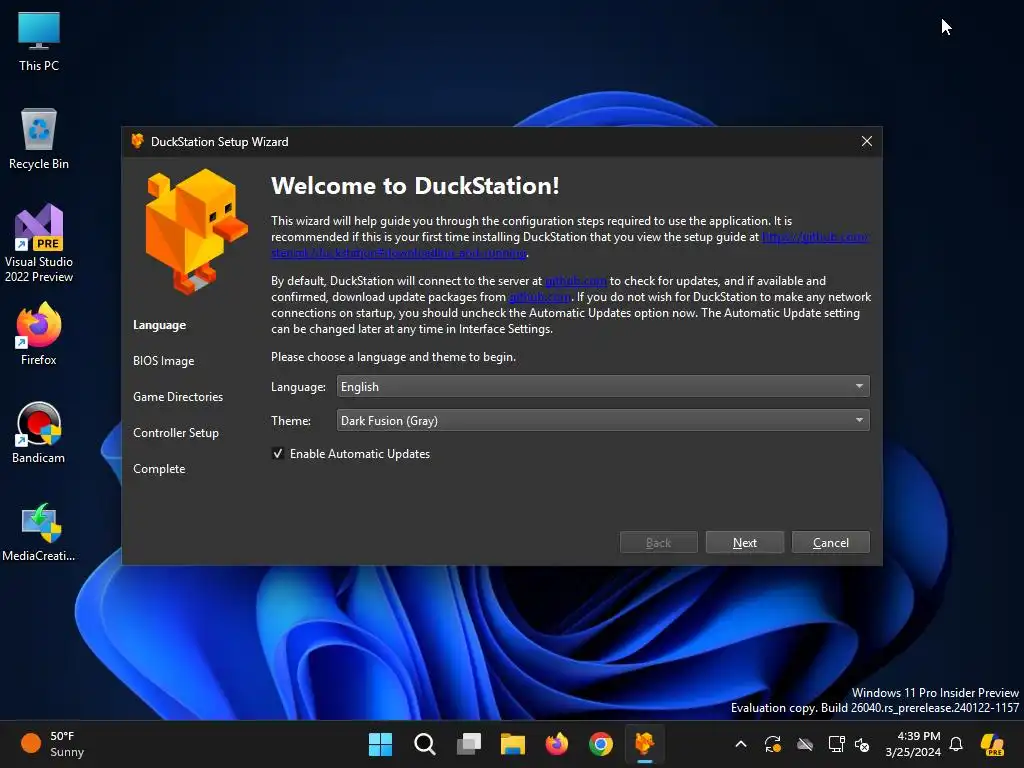Click the 'Welcome to DuckStation!' heading
Viewport: 1024px width, 768px height.
[x=415, y=186]
